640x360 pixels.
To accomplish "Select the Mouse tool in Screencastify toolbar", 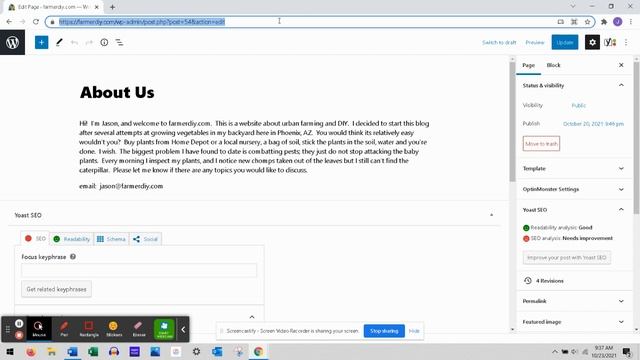I will [x=39, y=329].
